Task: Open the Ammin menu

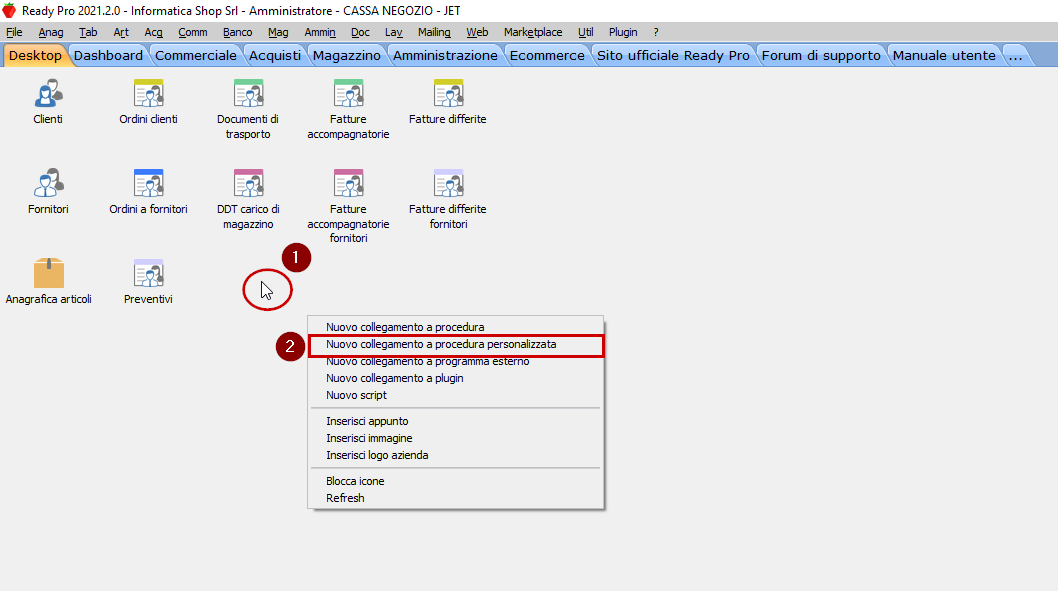Action: pyautogui.click(x=320, y=32)
